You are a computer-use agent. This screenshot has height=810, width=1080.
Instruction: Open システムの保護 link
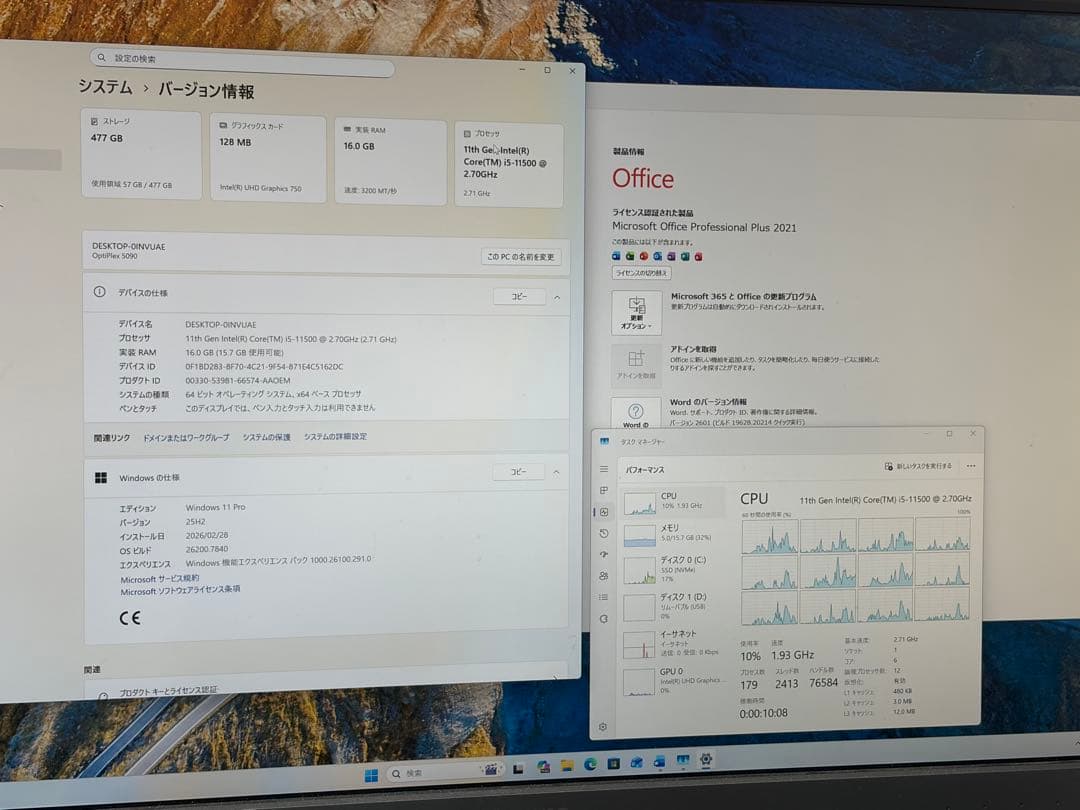pos(267,437)
